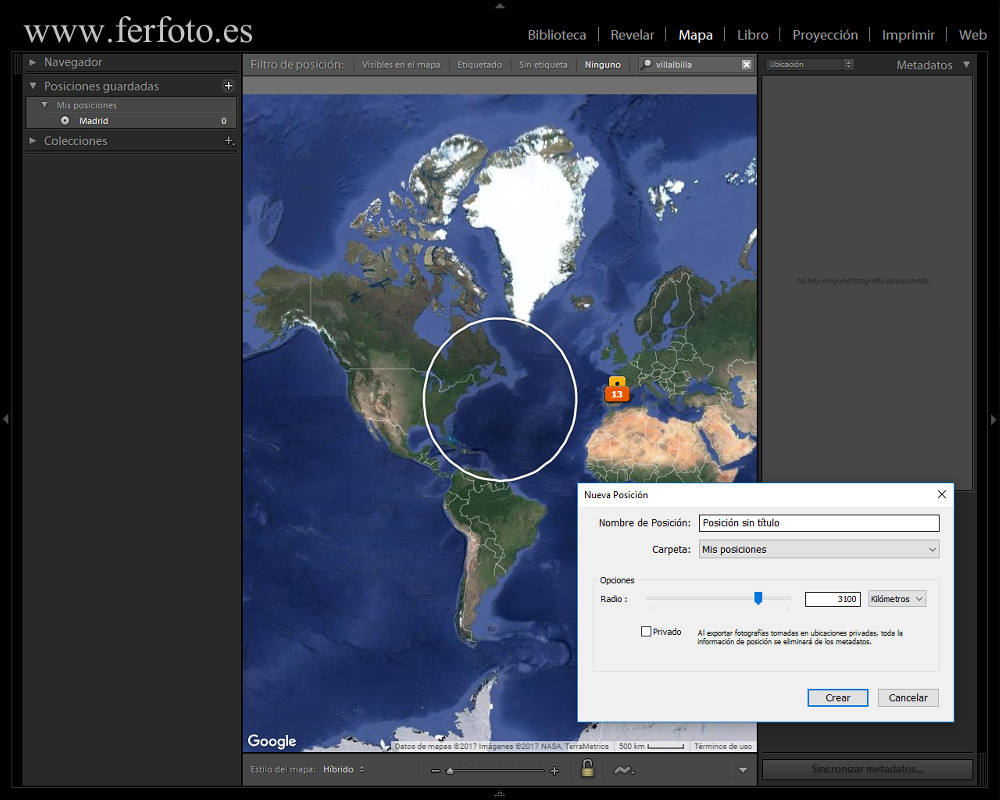Enable the Privado checkbox
Screen dimensions: 1000x800
click(647, 631)
